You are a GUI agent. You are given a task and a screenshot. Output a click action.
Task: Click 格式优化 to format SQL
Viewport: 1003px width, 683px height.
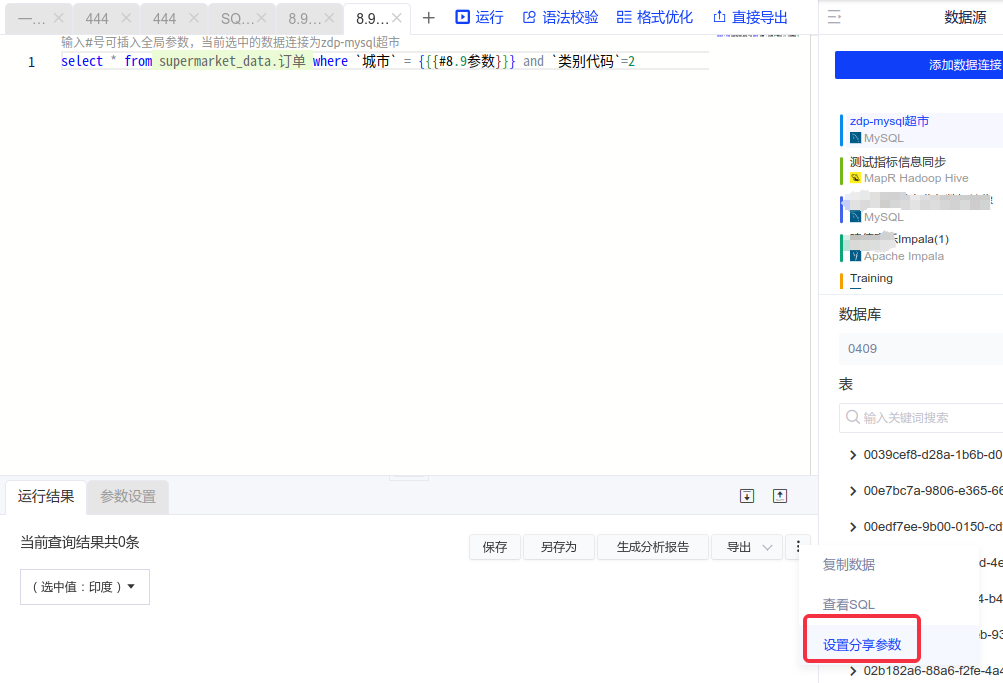click(x=654, y=18)
